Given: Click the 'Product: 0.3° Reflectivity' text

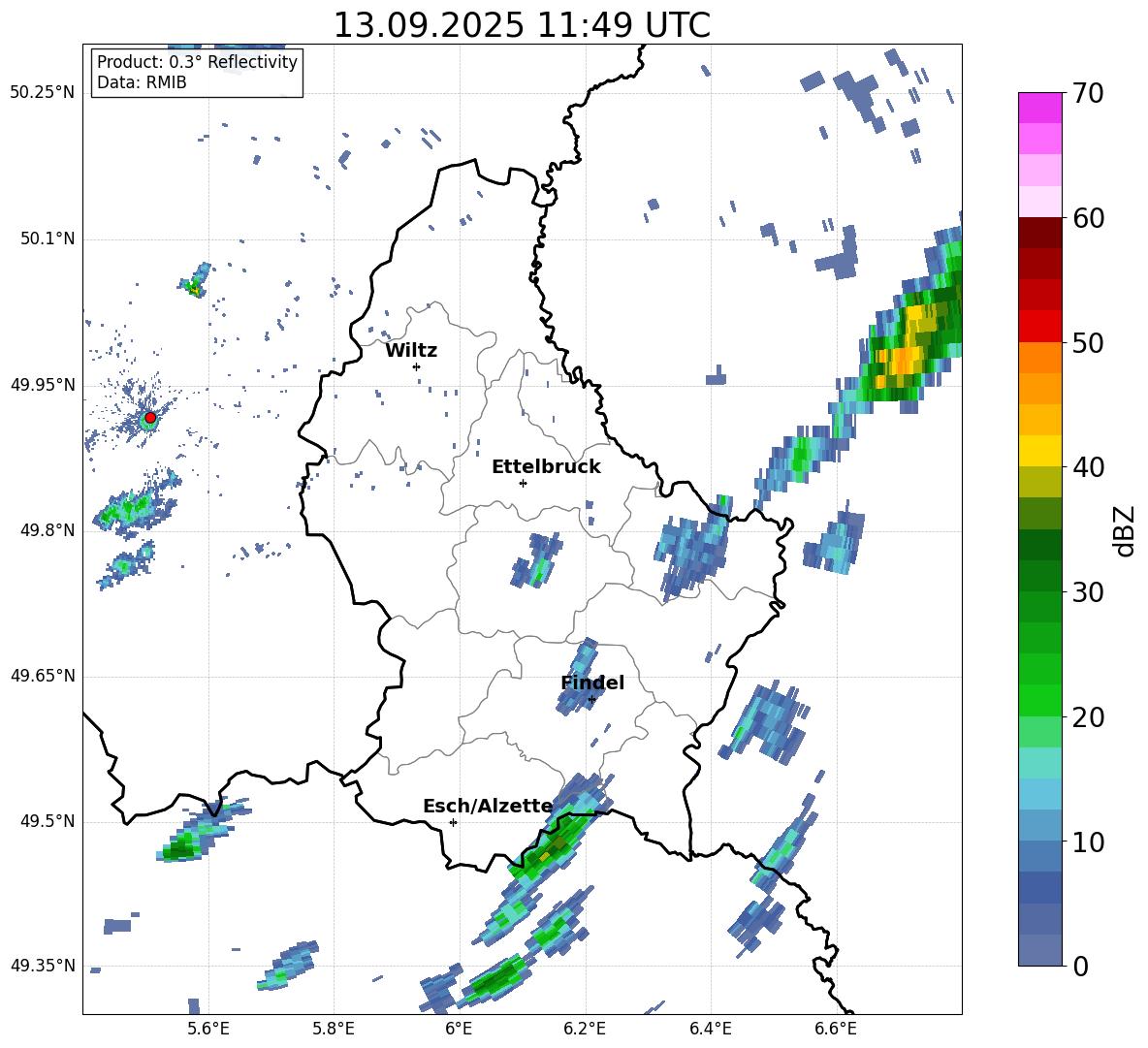Looking at the screenshot, I should click(197, 62).
